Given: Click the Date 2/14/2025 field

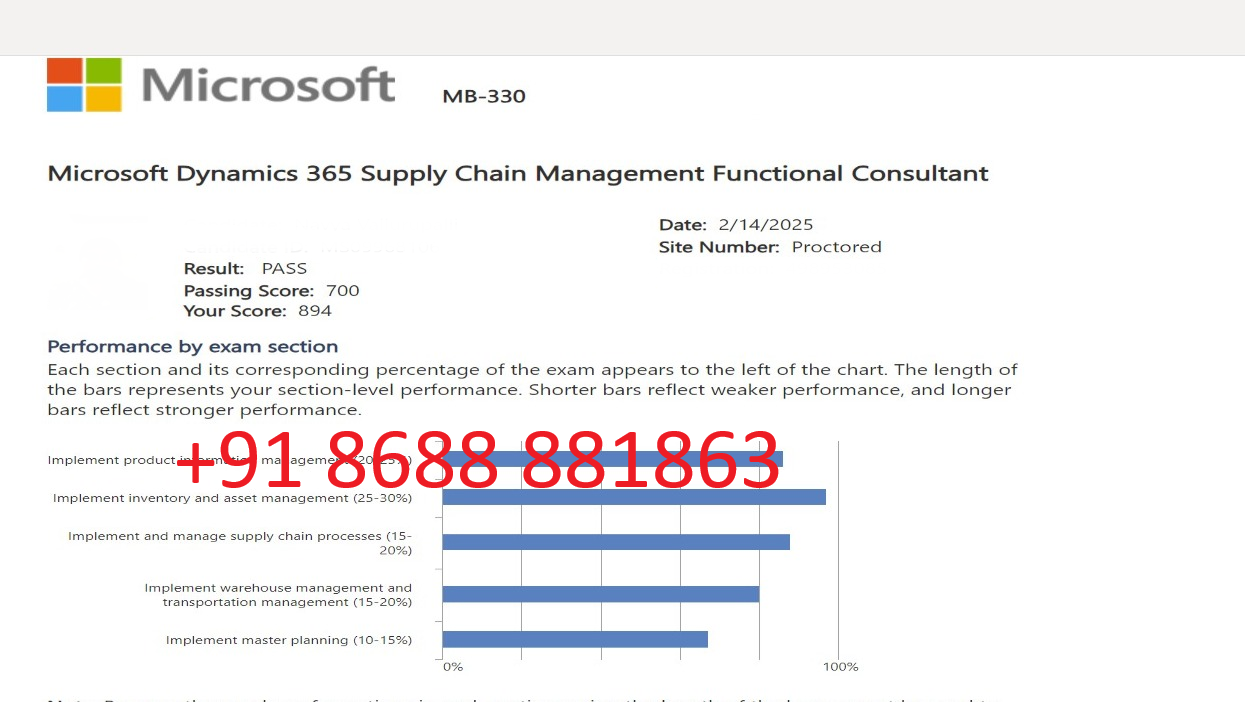Looking at the screenshot, I should click(x=736, y=225).
